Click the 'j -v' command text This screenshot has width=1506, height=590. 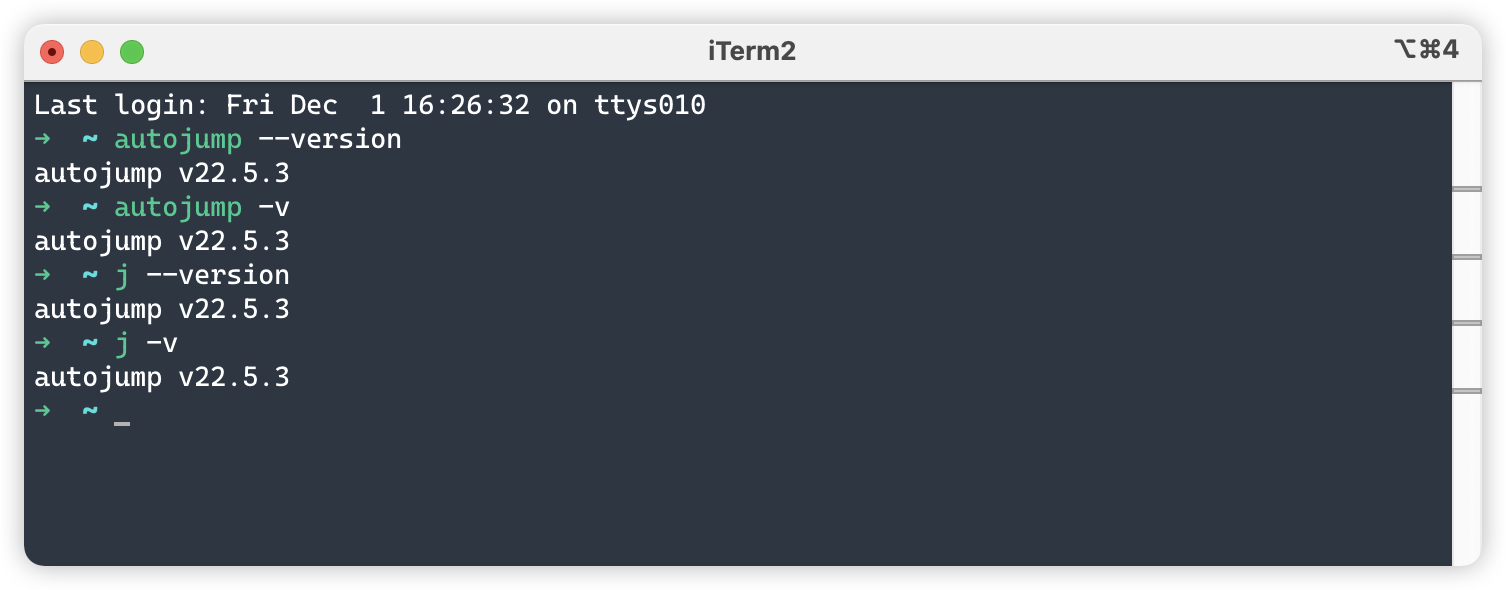(x=146, y=343)
